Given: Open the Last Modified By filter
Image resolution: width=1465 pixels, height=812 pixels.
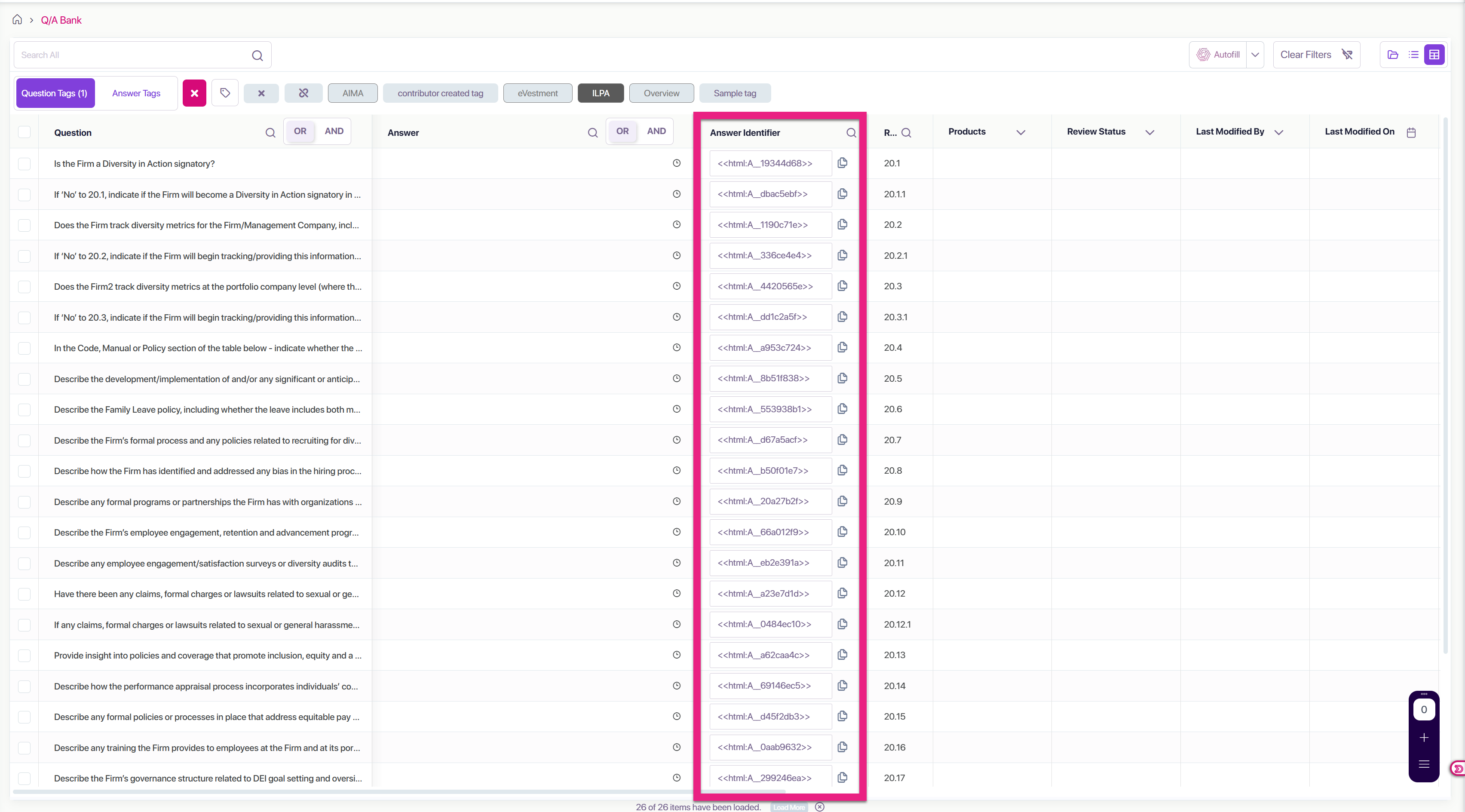Looking at the screenshot, I should [1279, 132].
